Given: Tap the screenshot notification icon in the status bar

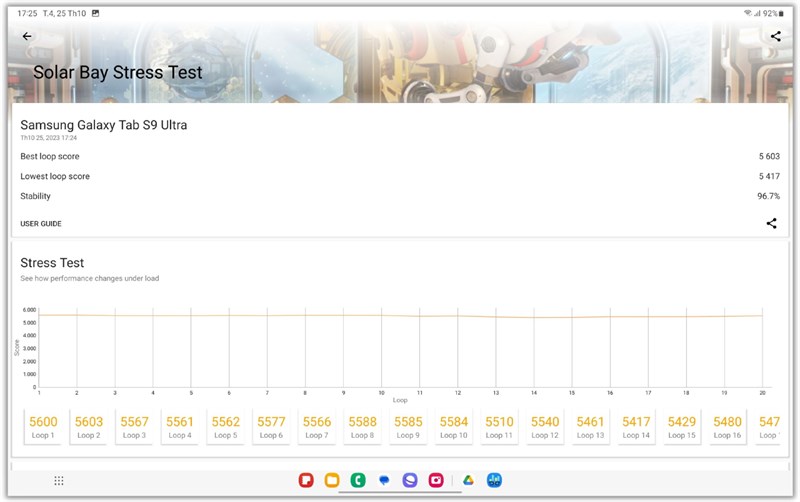Looking at the screenshot, I should (95, 13).
